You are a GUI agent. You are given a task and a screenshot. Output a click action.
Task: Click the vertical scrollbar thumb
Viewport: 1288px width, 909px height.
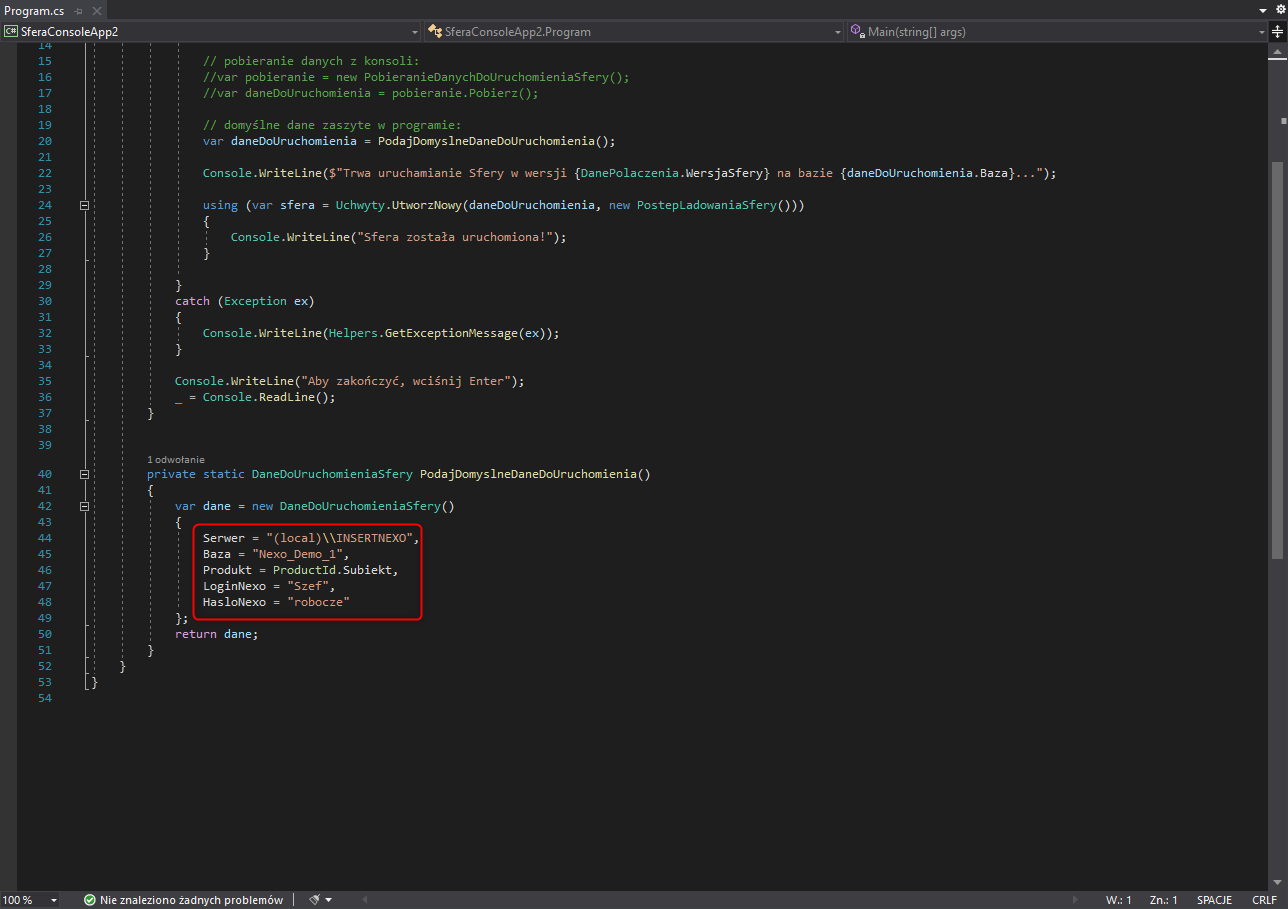click(1279, 360)
